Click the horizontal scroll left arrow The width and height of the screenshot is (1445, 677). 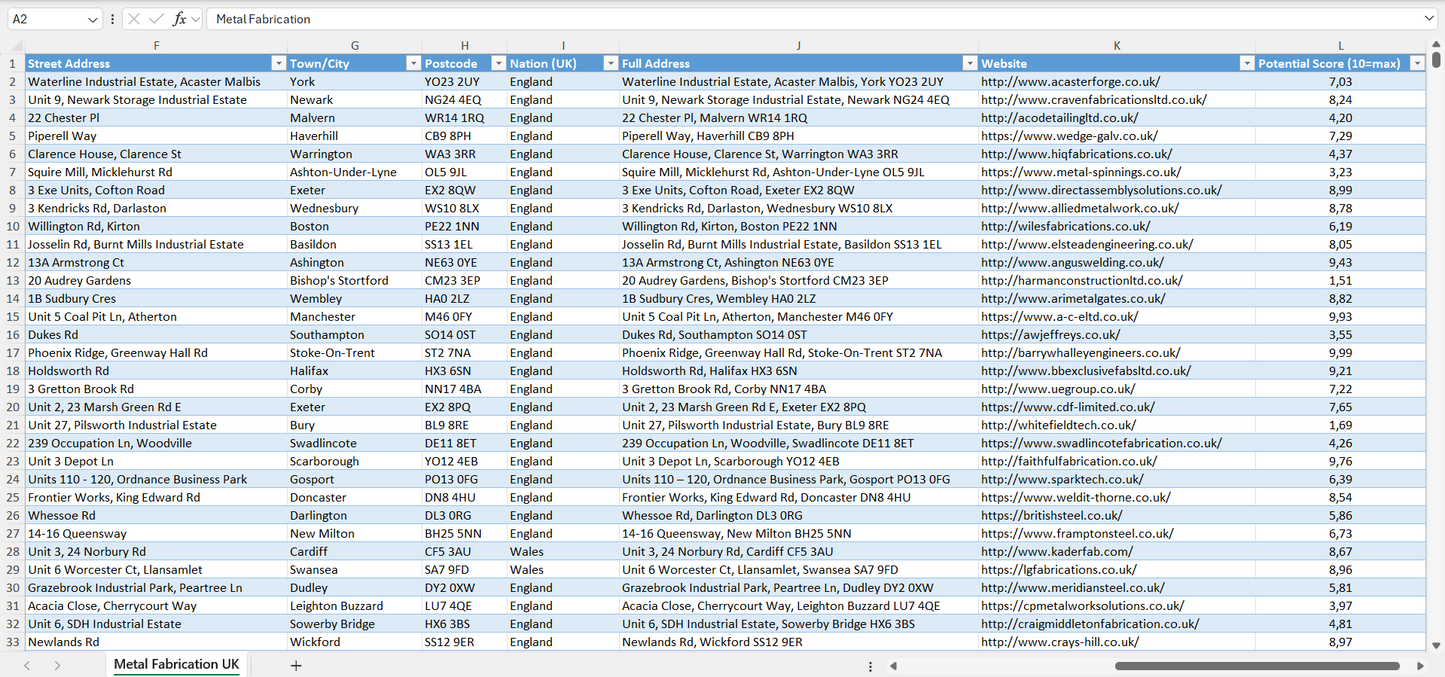point(893,665)
